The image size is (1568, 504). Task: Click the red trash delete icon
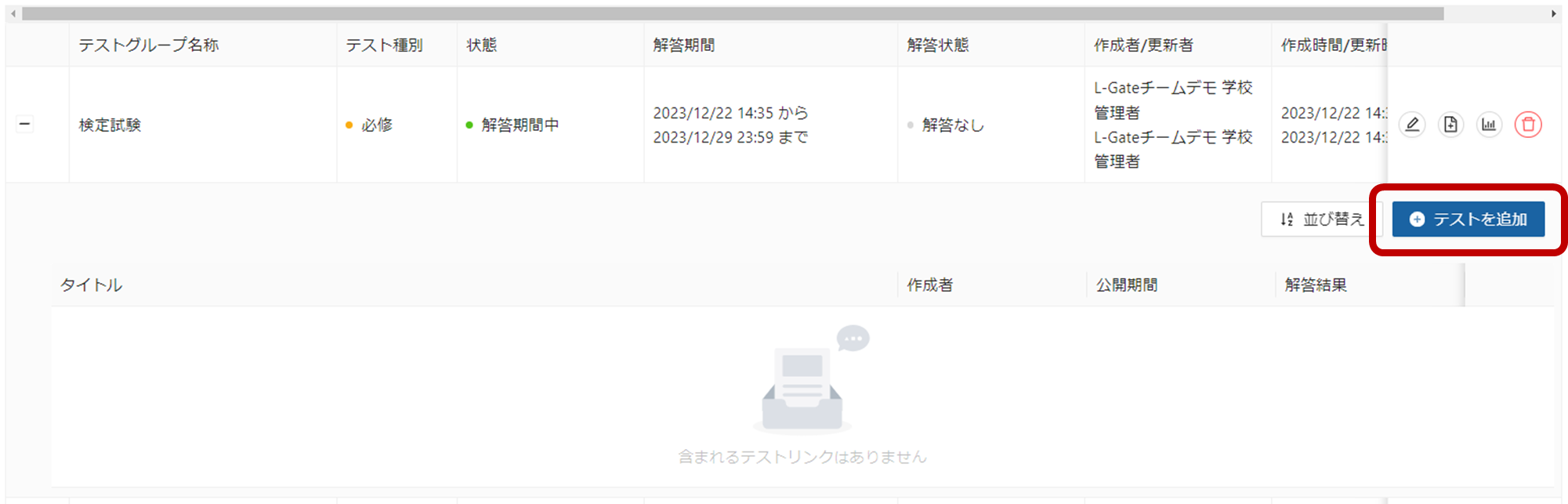point(1527,125)
